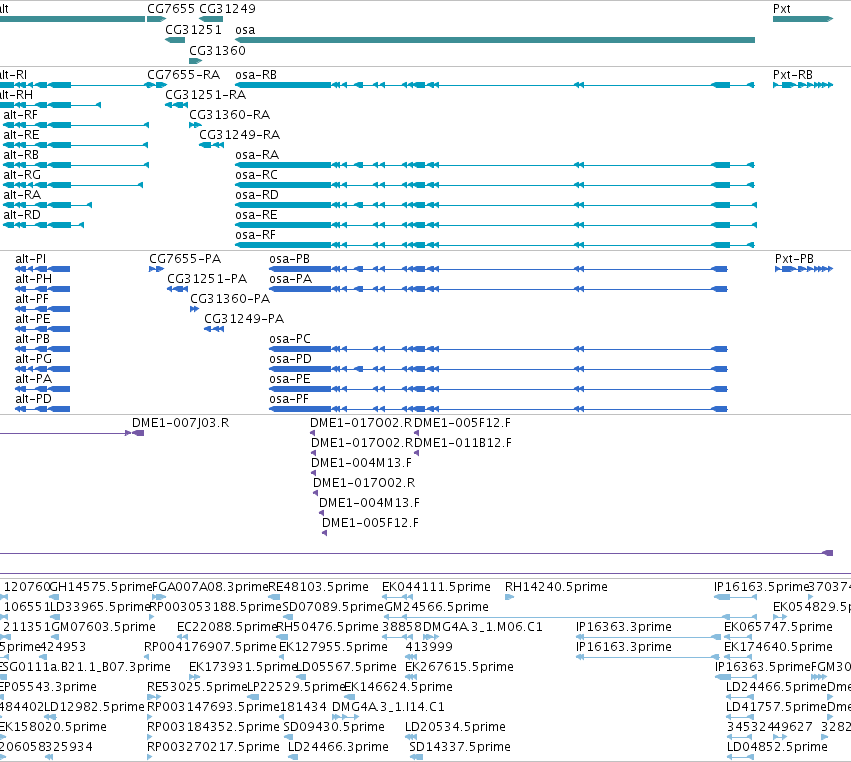
Task: Click transcript label alt-RD
Action: tap(22, 215)
